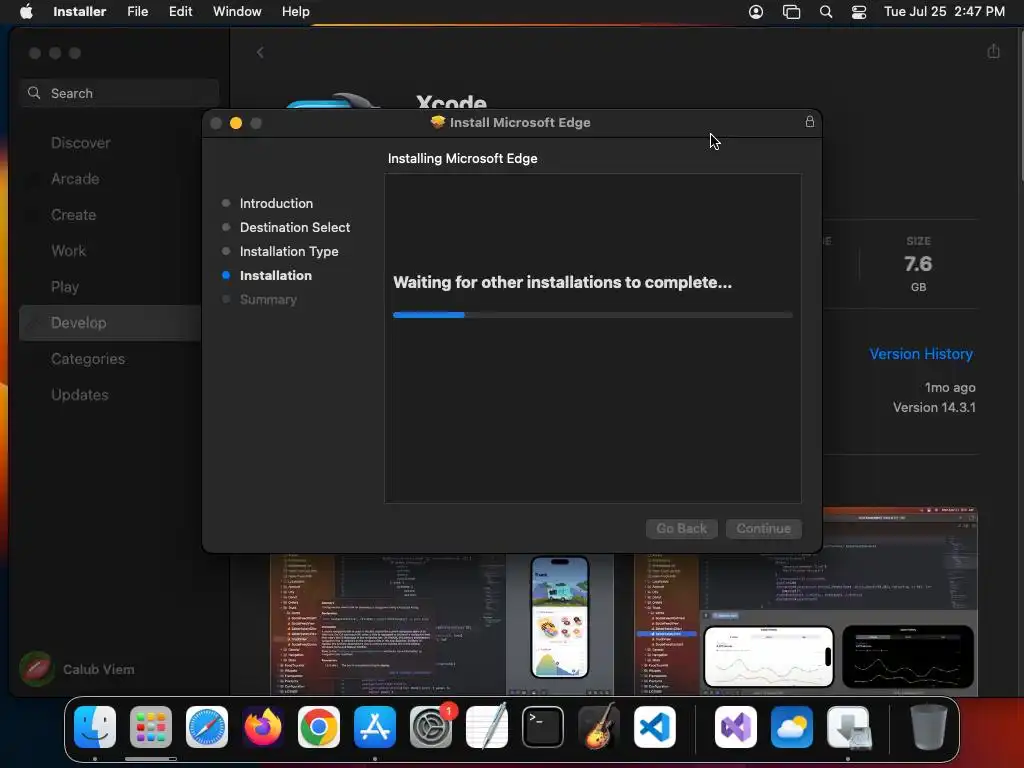Image resolution: width=1024 pixels, height=768 pixels.
Task: Select Arcade in App Store sidebar
Action: (x=75, y=179)
